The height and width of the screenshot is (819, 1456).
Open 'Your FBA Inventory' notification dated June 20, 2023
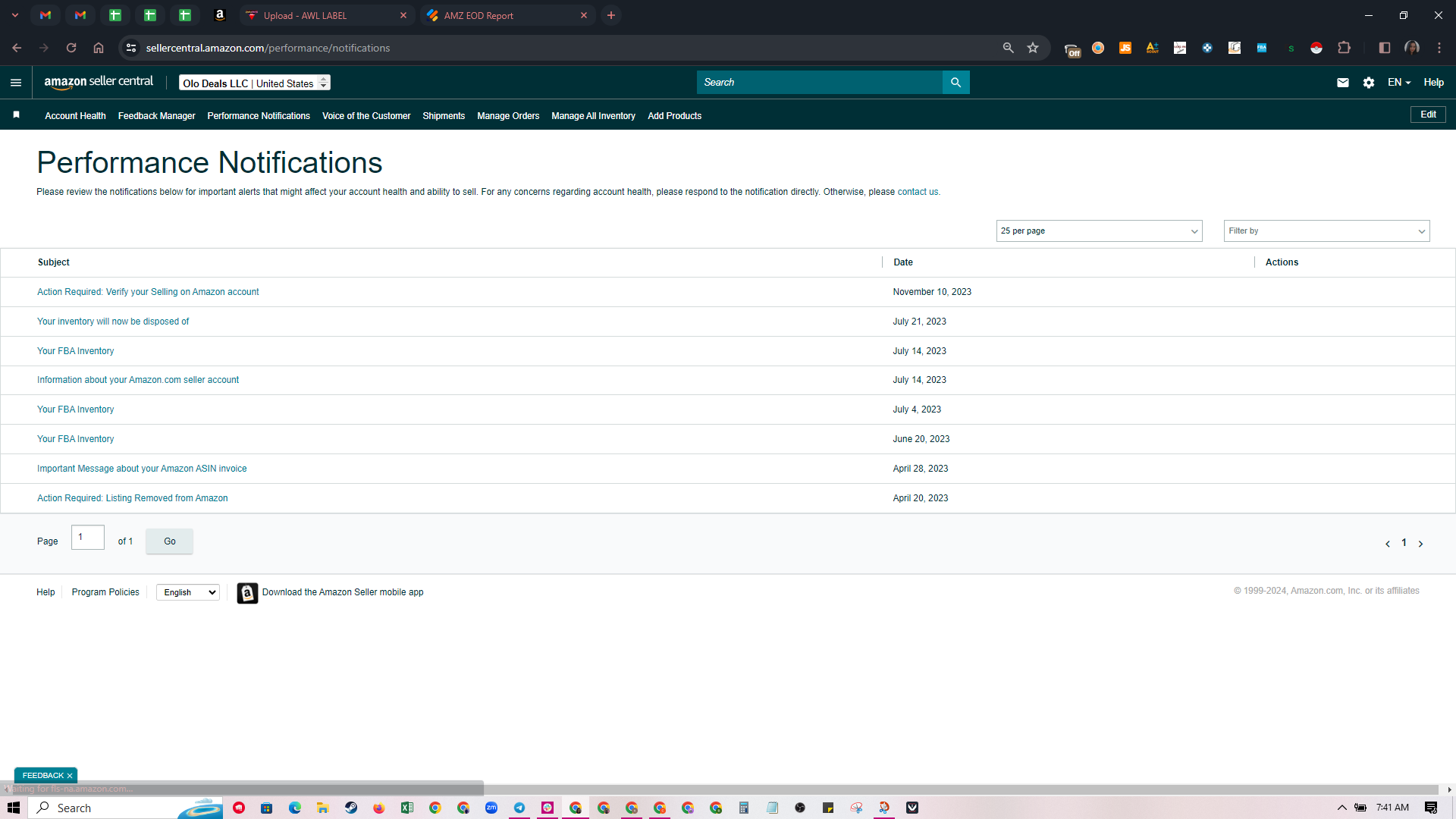click(76, 439)
